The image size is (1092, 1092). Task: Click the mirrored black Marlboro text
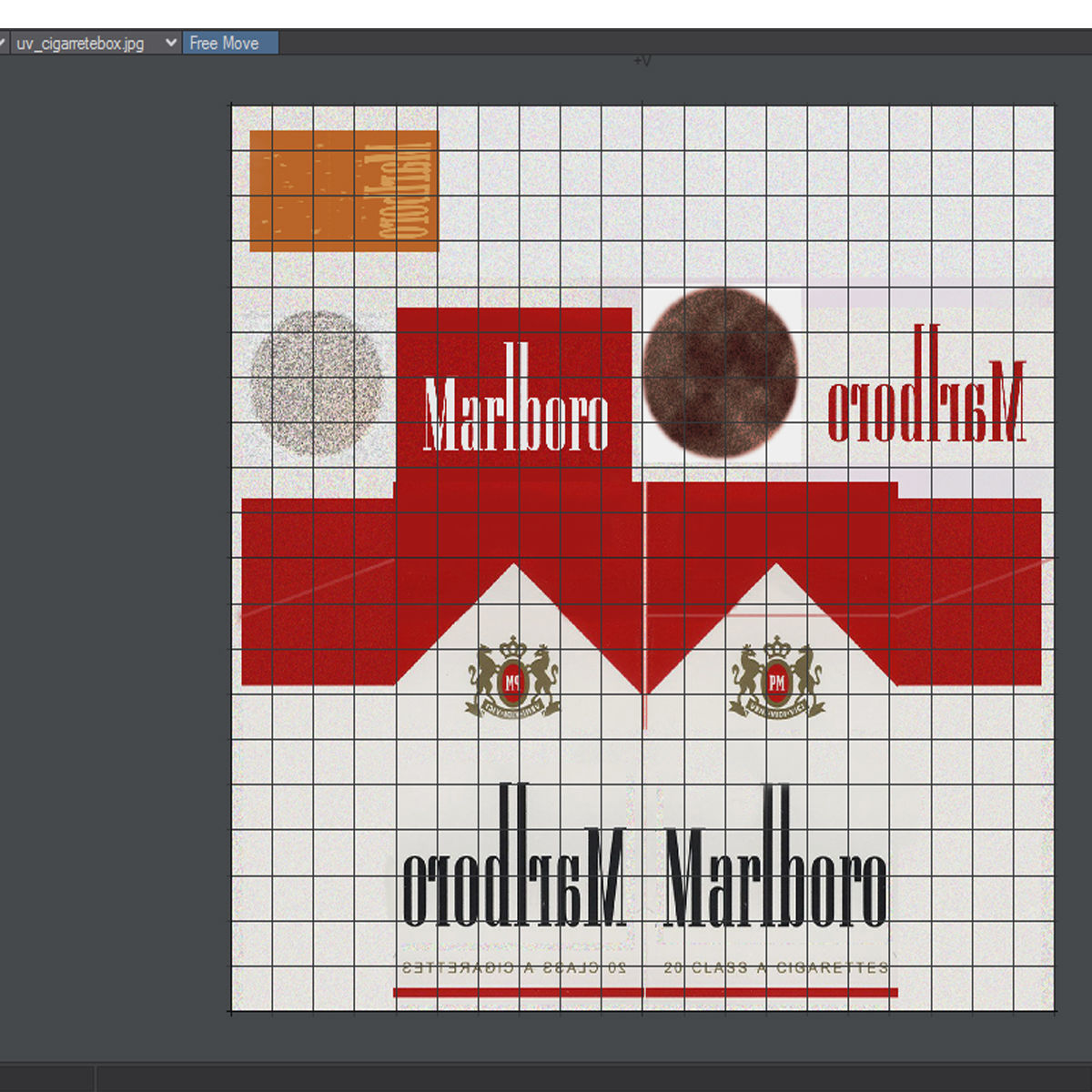coord(513,854)
